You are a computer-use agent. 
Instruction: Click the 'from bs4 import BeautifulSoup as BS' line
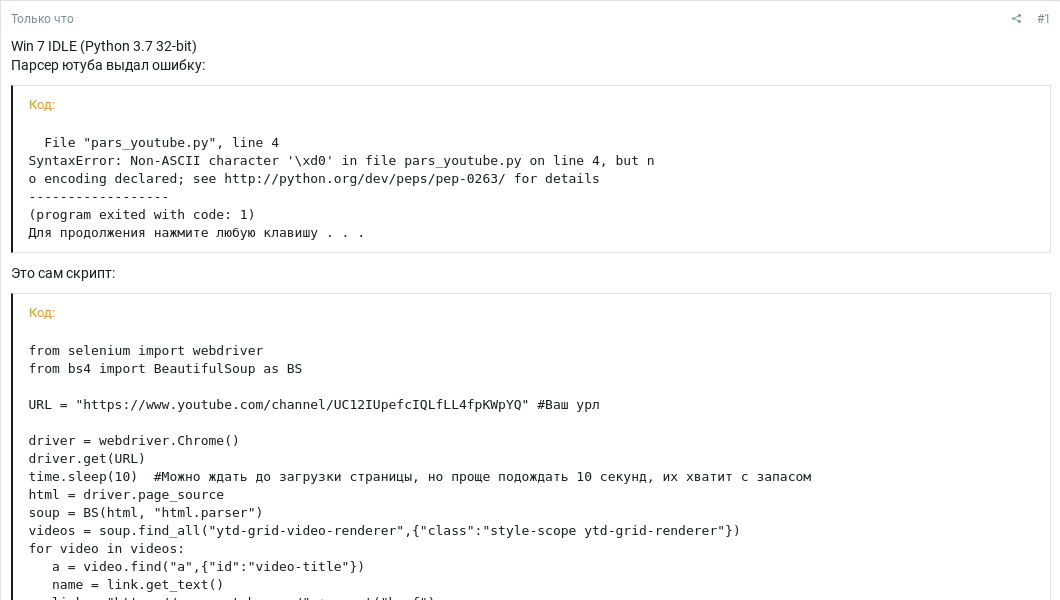tap(165, 369)
